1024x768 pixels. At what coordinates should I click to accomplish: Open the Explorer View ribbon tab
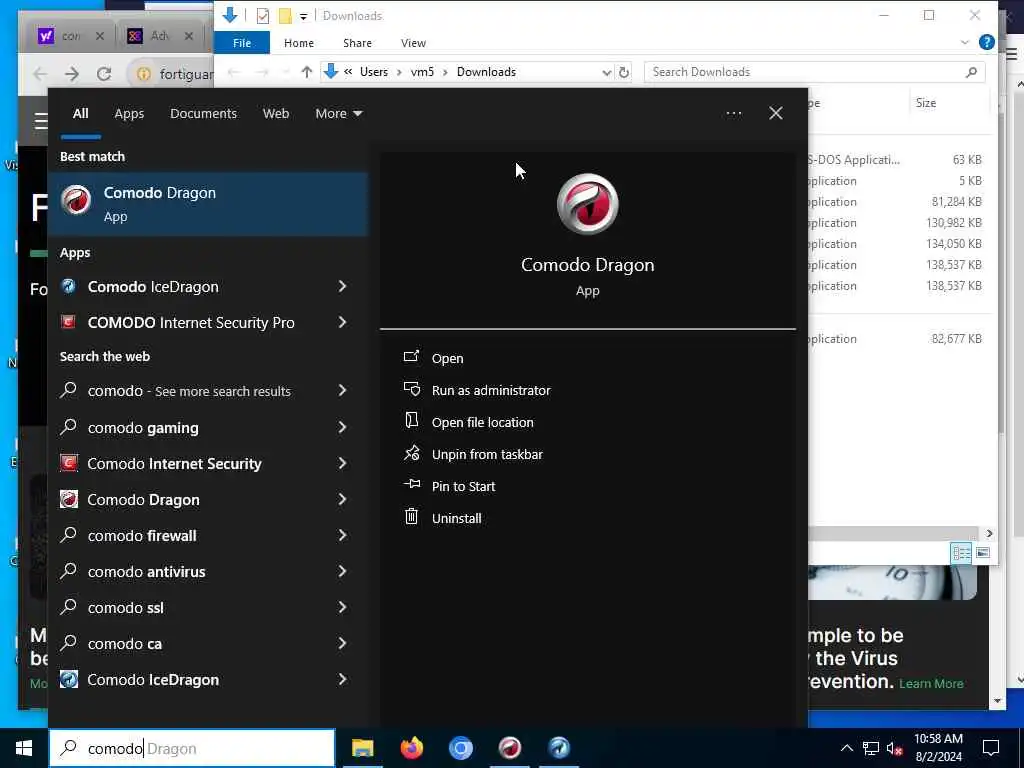[413, 42]
